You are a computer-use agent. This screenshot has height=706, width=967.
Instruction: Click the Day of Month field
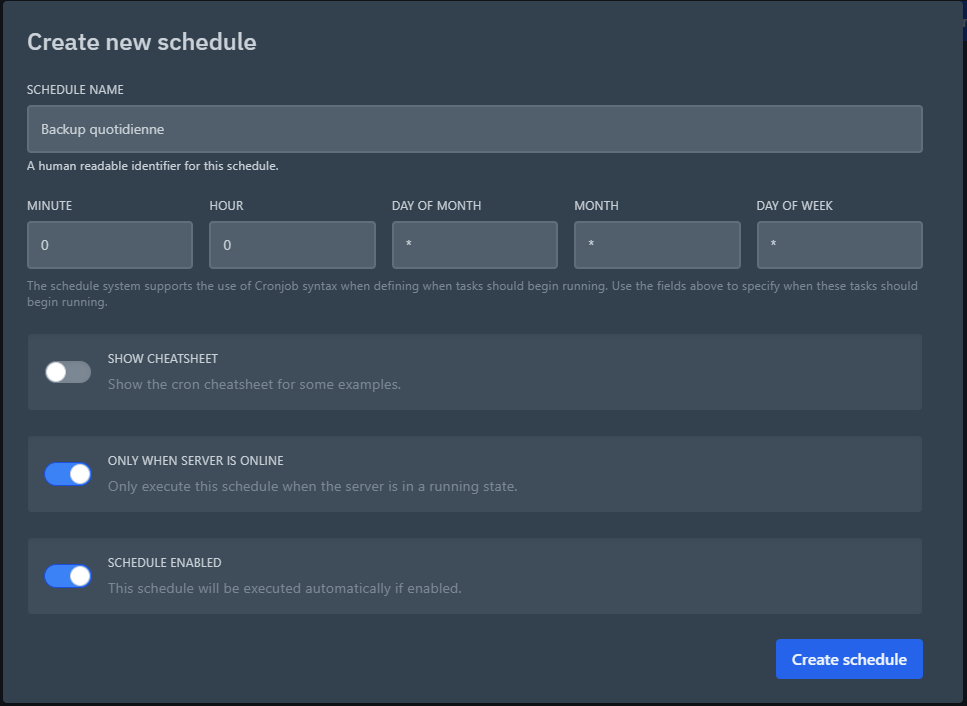[x=474, y=245]
